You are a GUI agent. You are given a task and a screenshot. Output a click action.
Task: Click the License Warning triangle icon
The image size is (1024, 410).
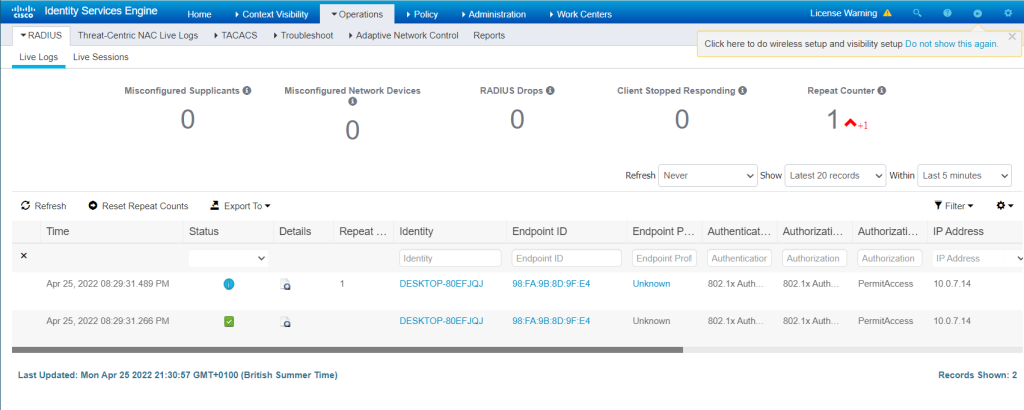[887, 13]
